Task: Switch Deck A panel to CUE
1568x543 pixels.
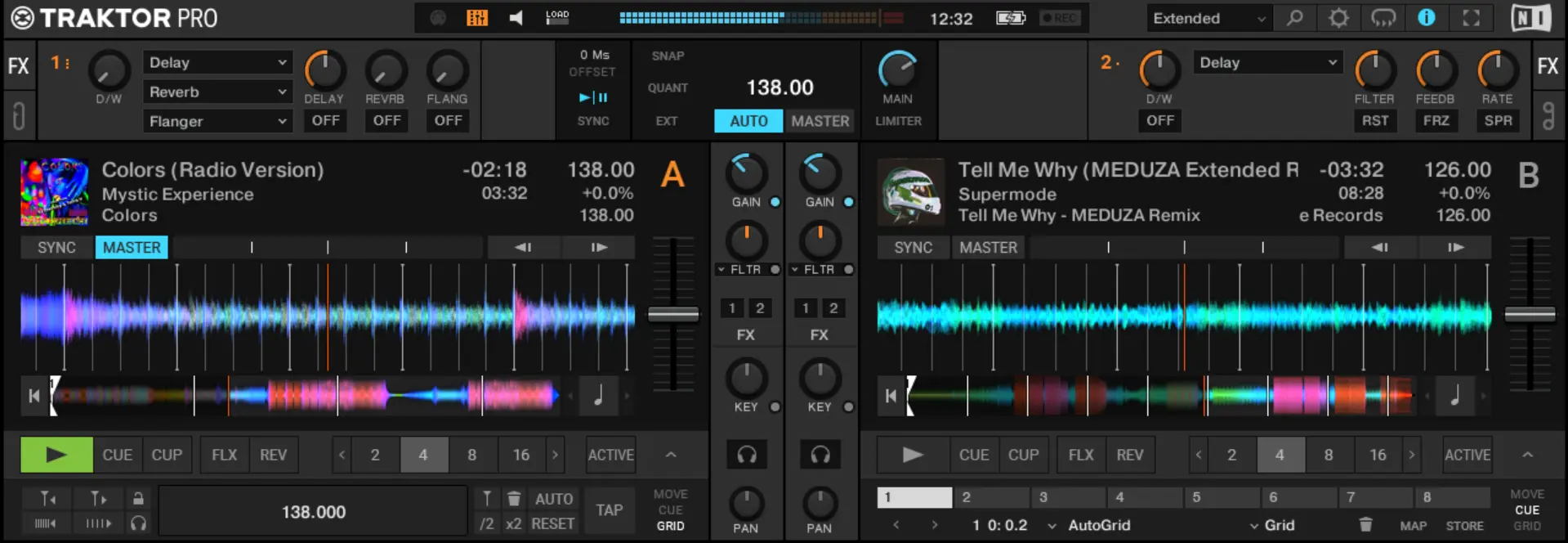Action: coord(670,509)
